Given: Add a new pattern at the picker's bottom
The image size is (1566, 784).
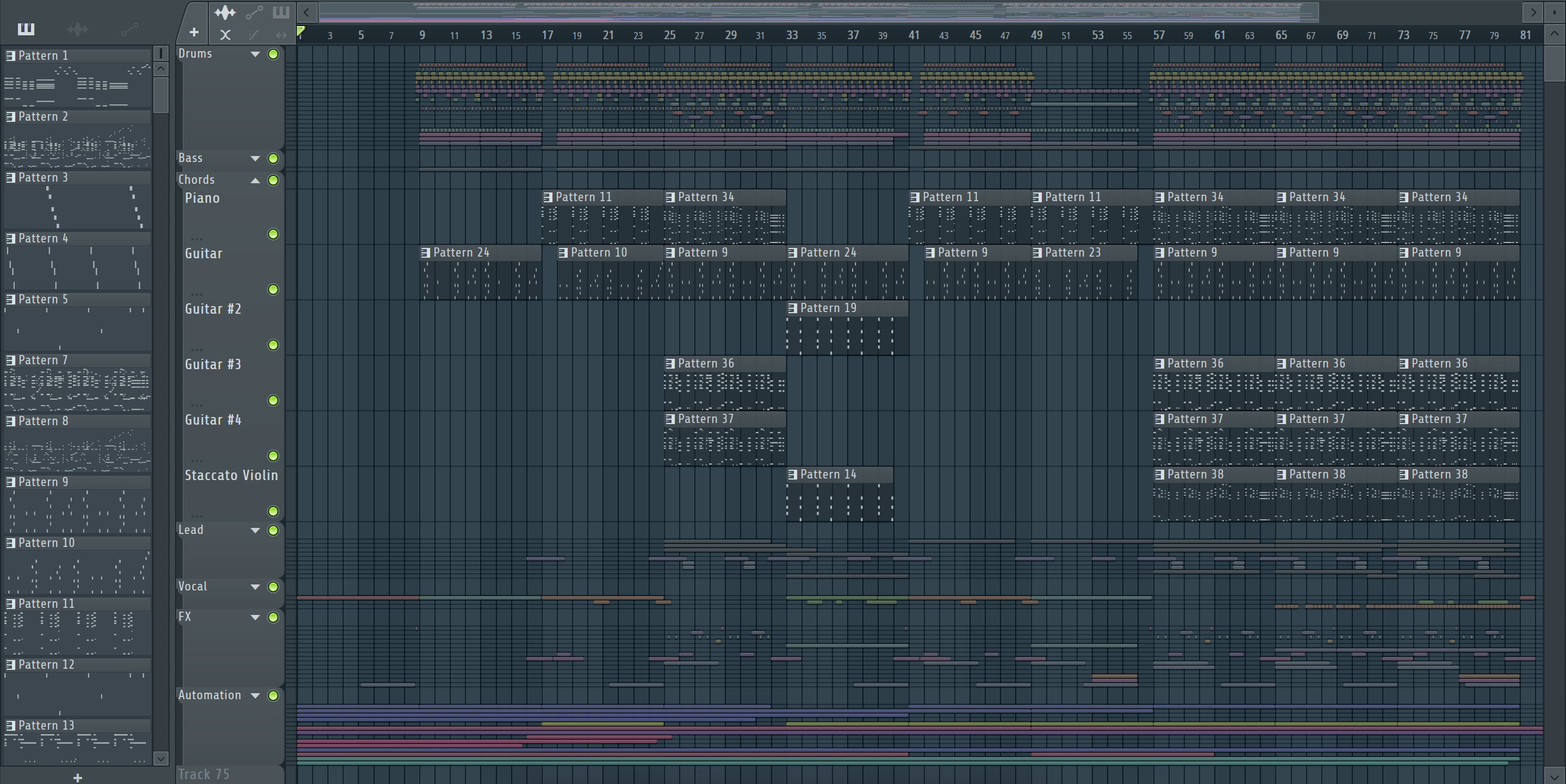Looking at the screenshot, I should [78, 777].
